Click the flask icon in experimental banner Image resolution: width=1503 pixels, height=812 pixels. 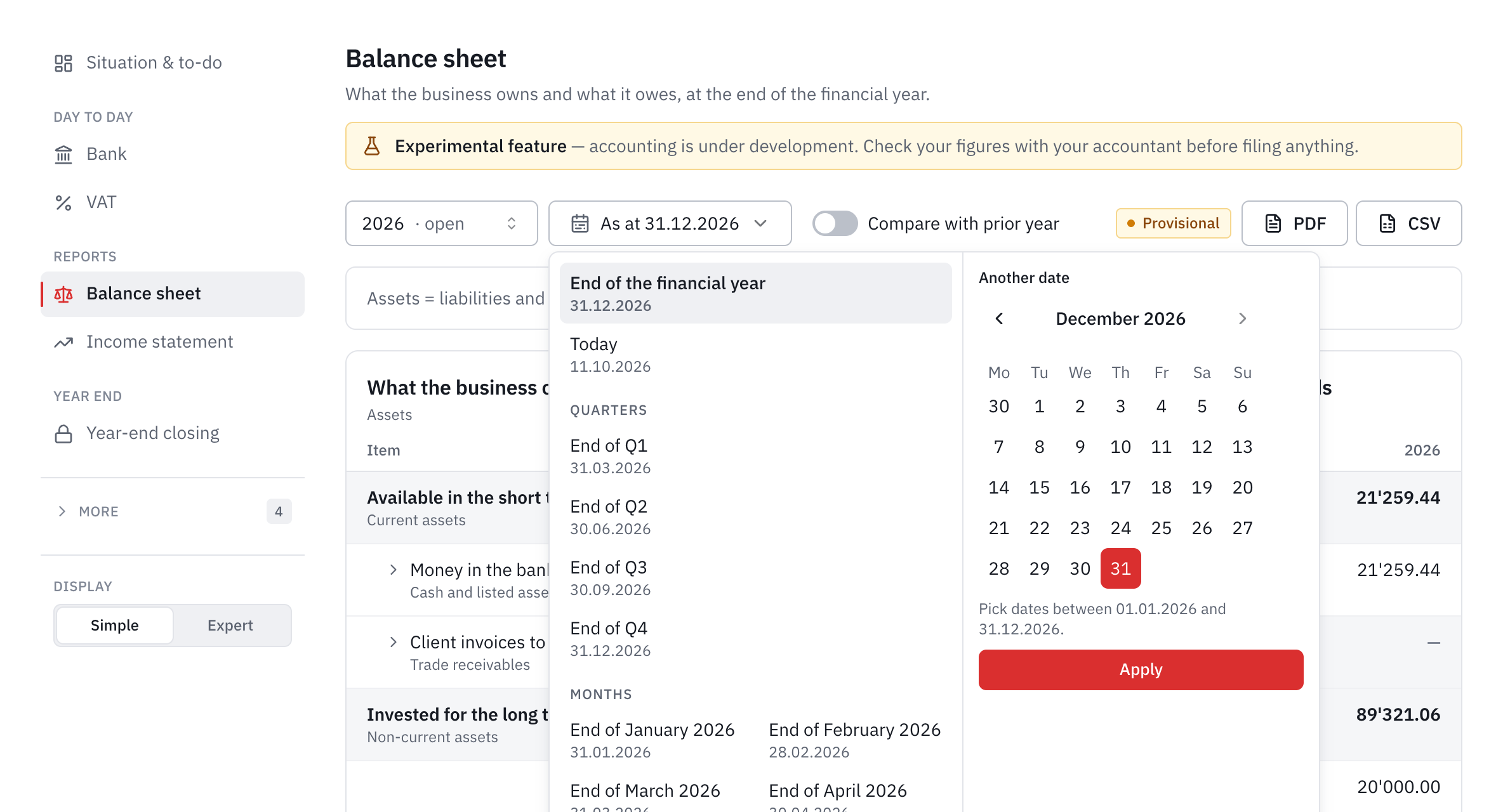pos(372,146)
